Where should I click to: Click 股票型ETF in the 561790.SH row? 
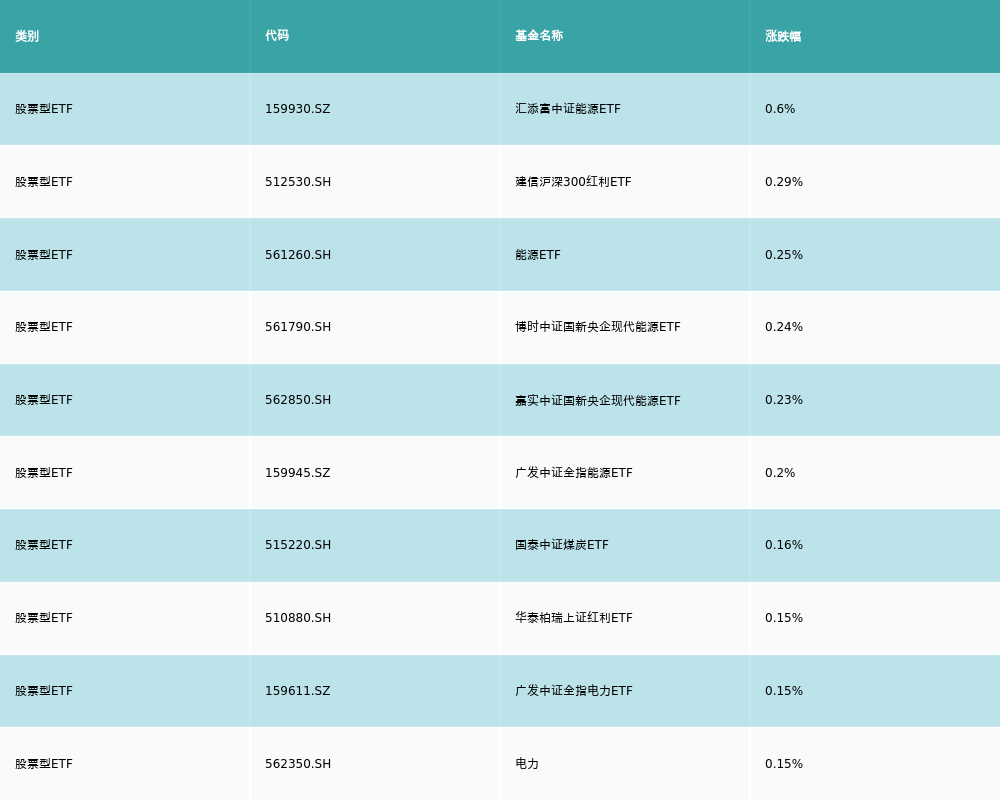tap(44, 327)
